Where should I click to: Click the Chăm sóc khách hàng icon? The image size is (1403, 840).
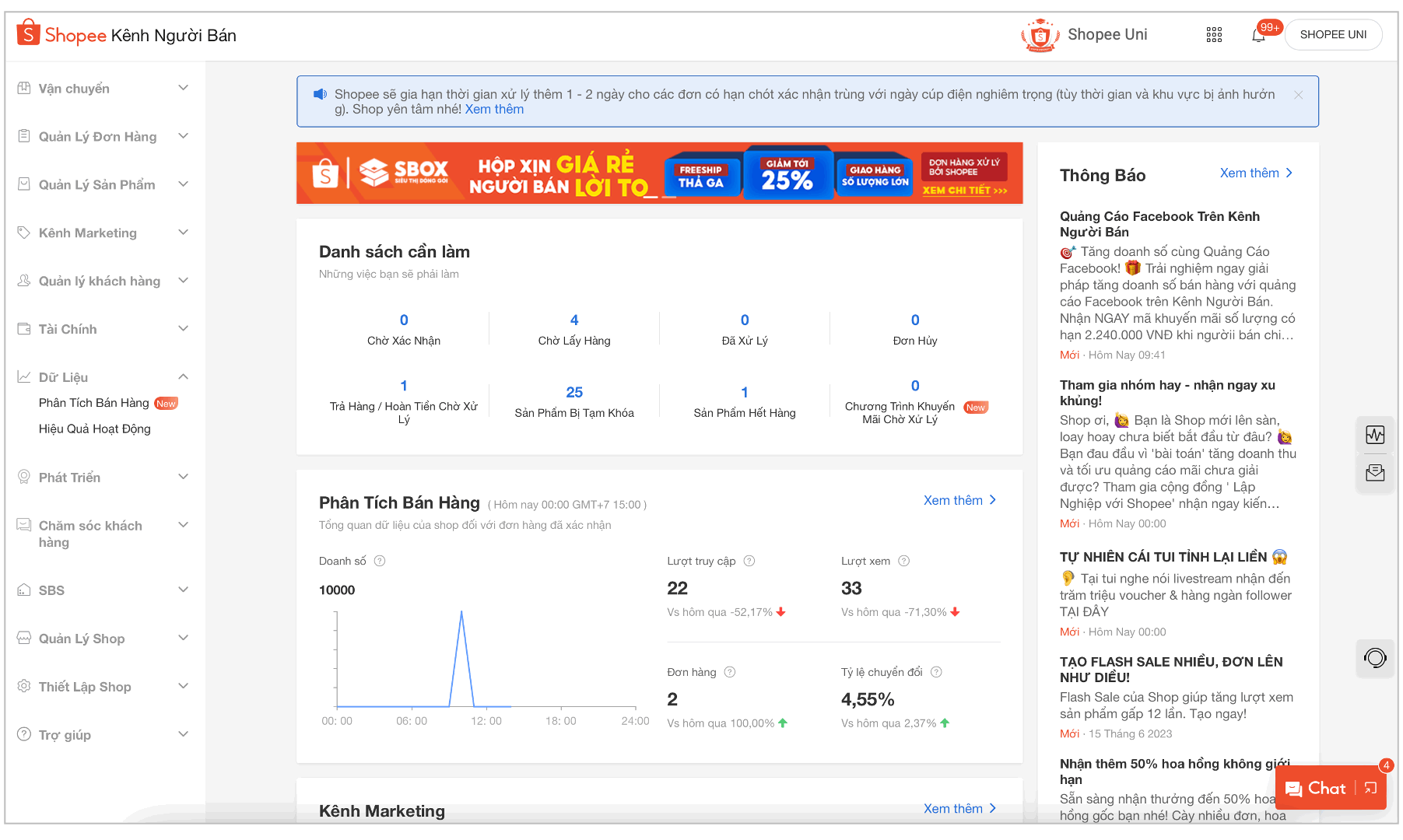24,525
